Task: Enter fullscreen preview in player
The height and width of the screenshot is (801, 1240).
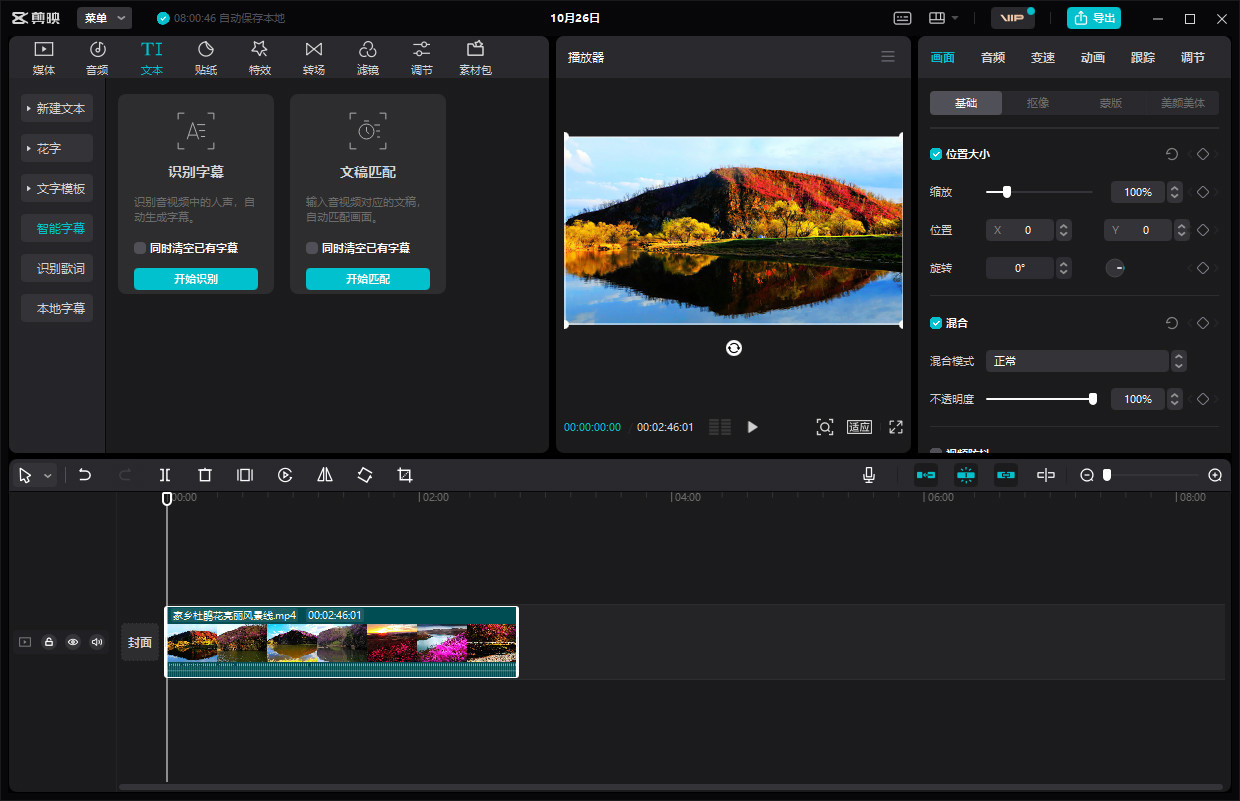Action: tap(895, 427)
